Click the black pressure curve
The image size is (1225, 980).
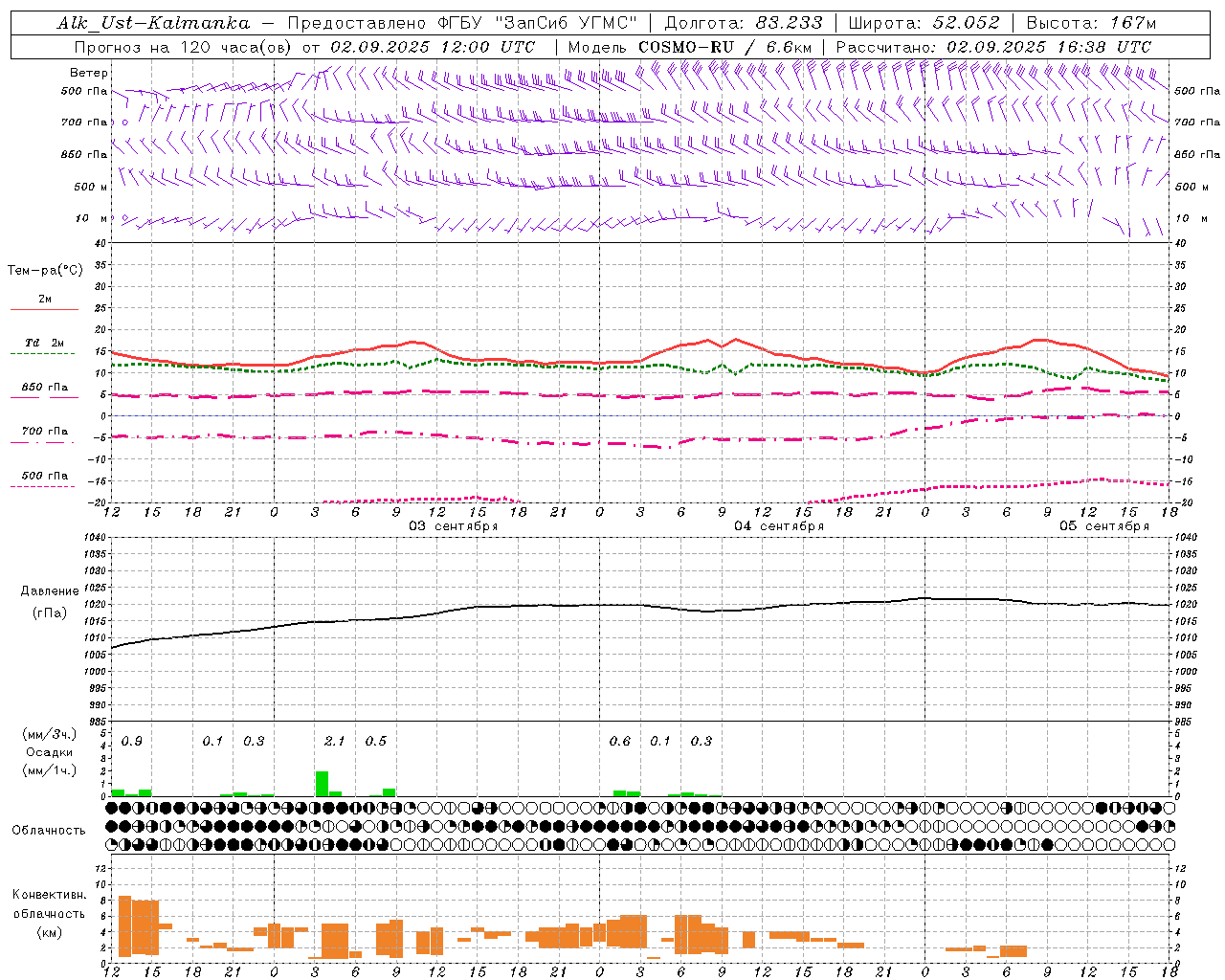pyautogui.click(x=641, y=605)
